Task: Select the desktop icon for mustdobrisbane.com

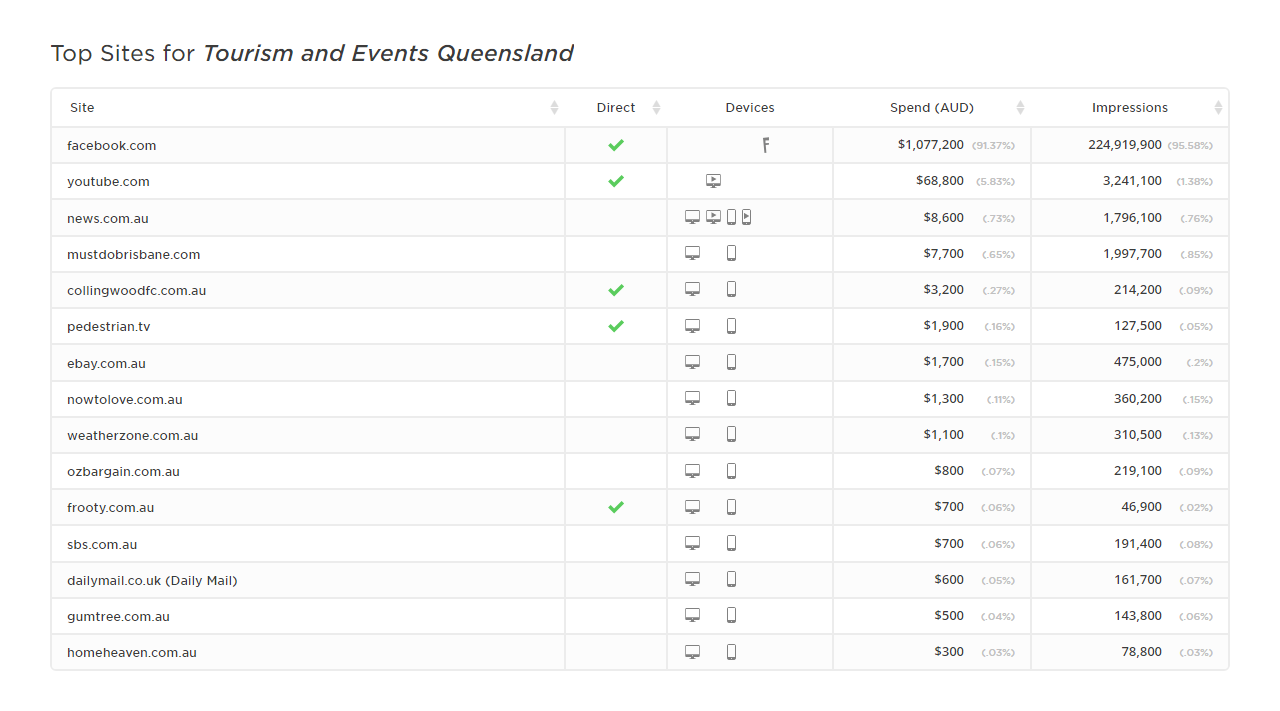Action: [692, 253]
